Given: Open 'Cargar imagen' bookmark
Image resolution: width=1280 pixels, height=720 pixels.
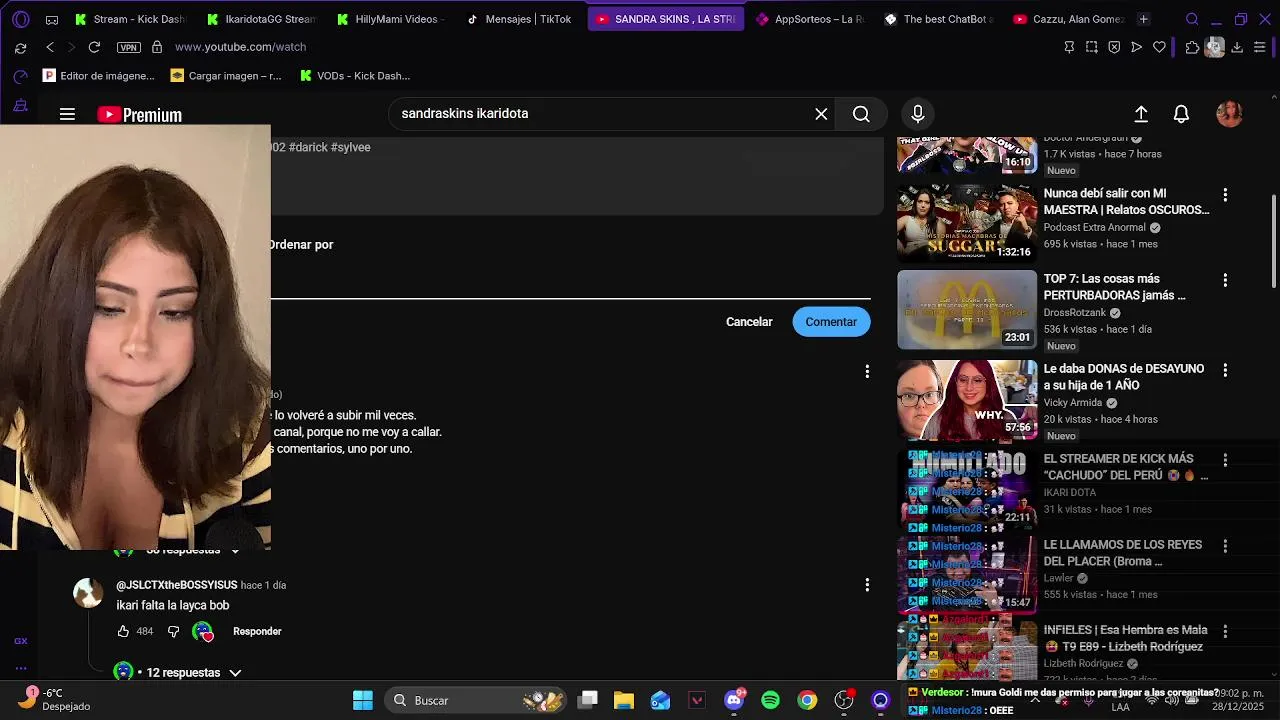Looking at the screenshot, I should coord(226,76).
